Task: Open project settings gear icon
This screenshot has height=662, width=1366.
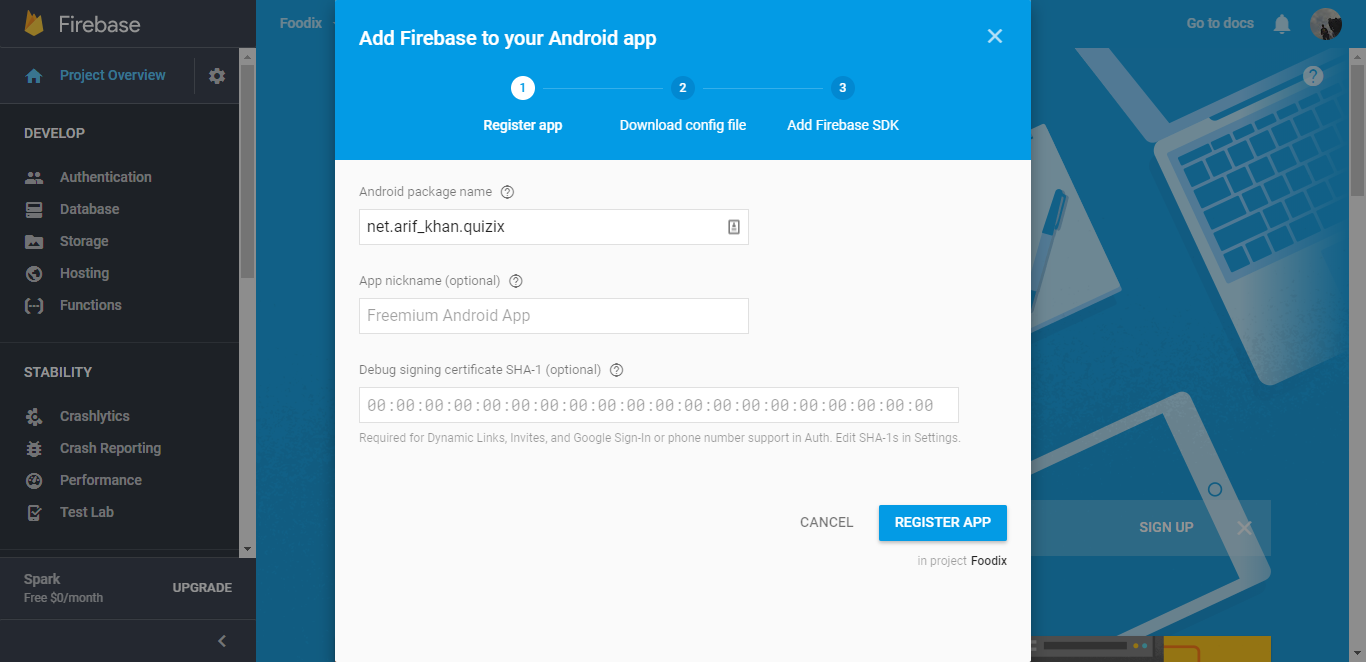Action: point(217,76)
